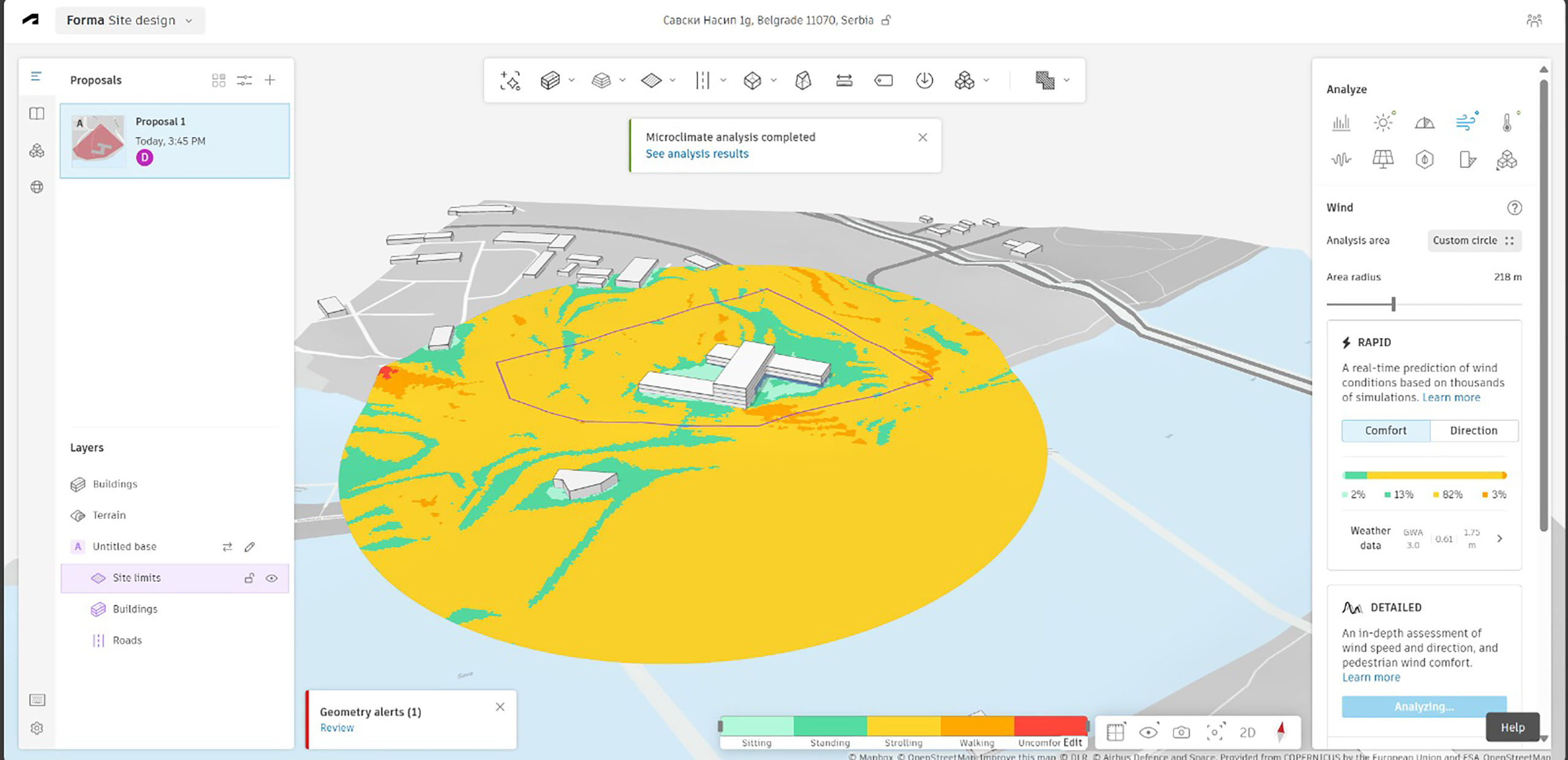Adjust the Area radius slider handle
This screenshot has width=1568, height=760.
[x=1393, y=304]
